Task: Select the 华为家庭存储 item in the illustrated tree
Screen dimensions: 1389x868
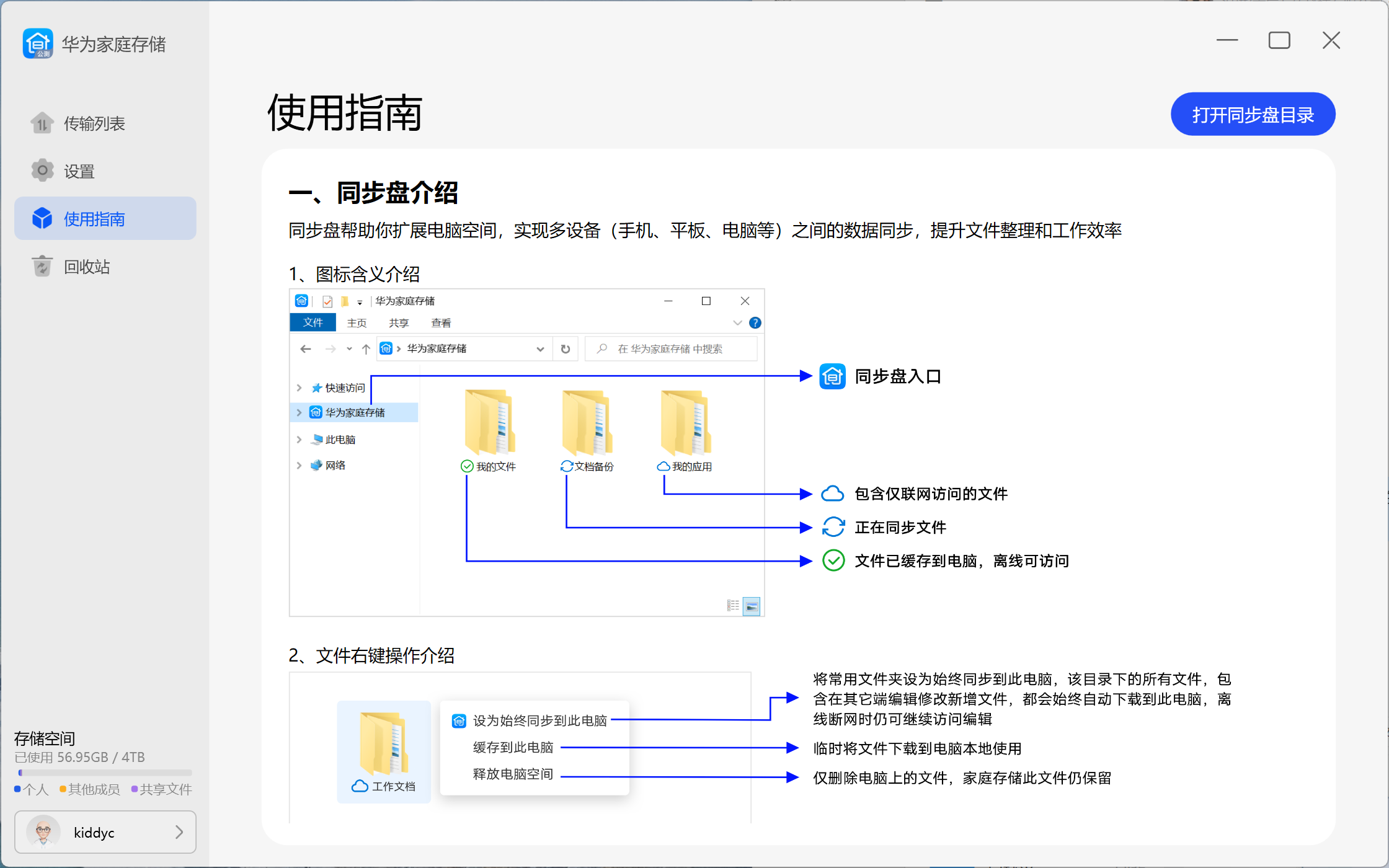Action: pyautogui.click(x=355, y=412)
